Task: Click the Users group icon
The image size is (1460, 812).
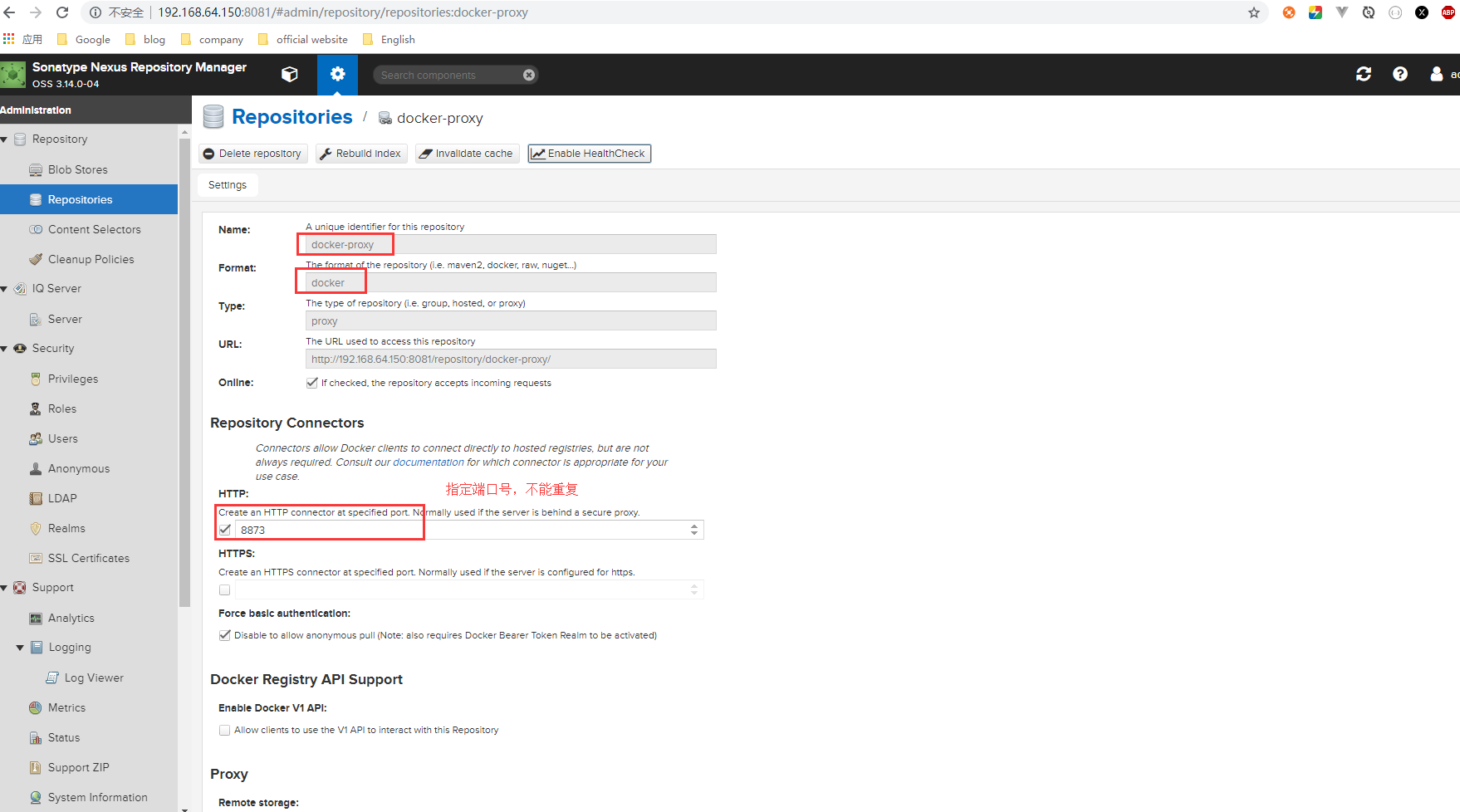Action: coord(36,438)
